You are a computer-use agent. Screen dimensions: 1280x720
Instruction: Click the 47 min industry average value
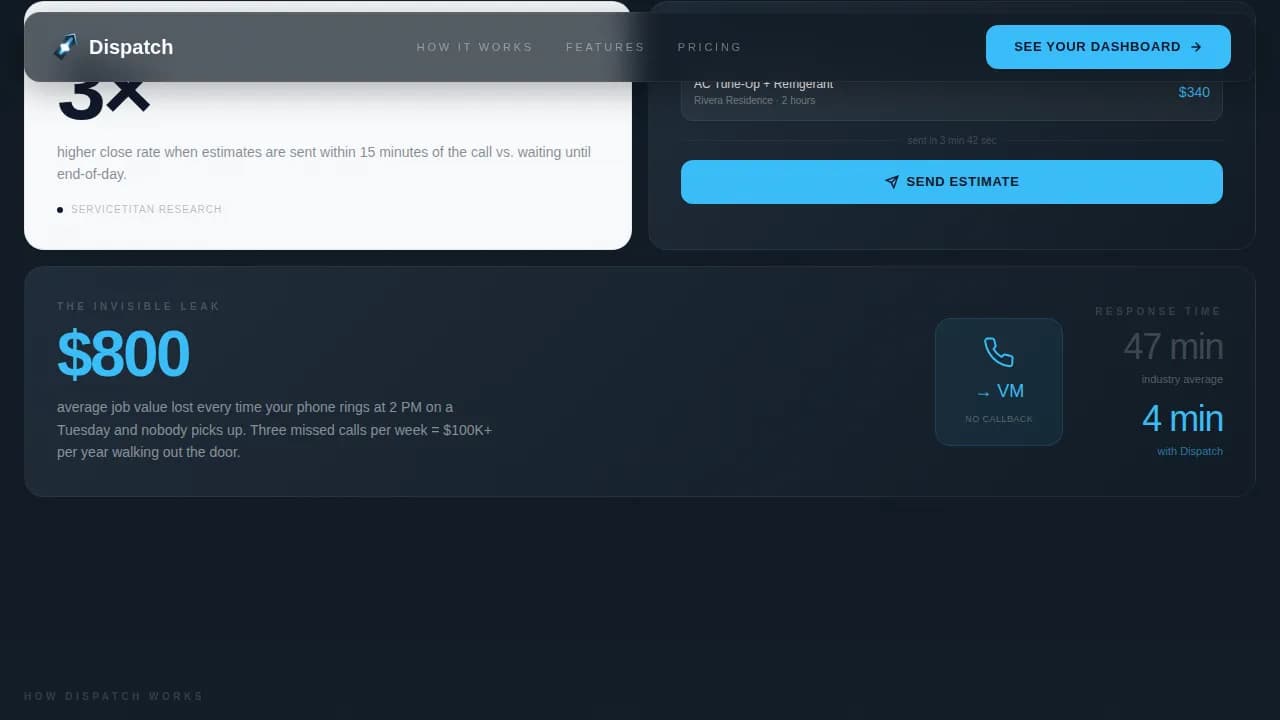point(1173,347)
